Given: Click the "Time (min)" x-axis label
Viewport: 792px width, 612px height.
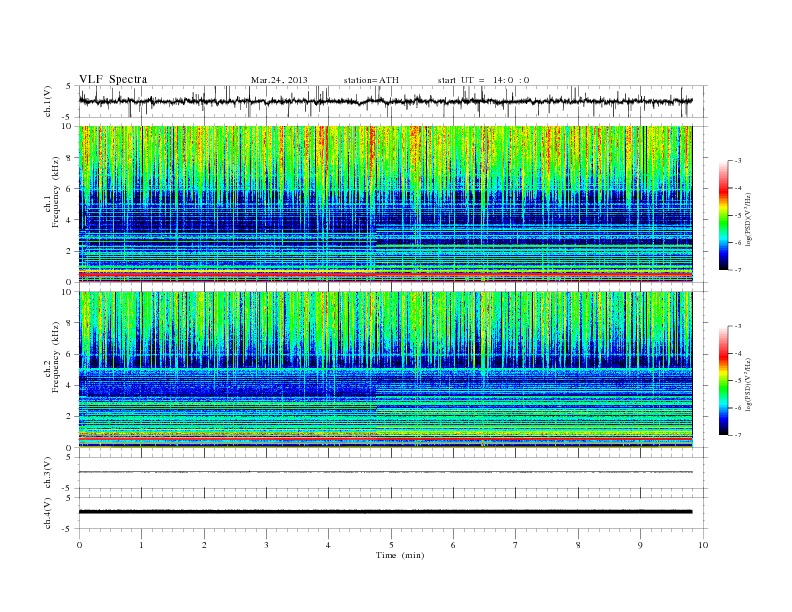Looking at the screenshot, I should [400, 555].
